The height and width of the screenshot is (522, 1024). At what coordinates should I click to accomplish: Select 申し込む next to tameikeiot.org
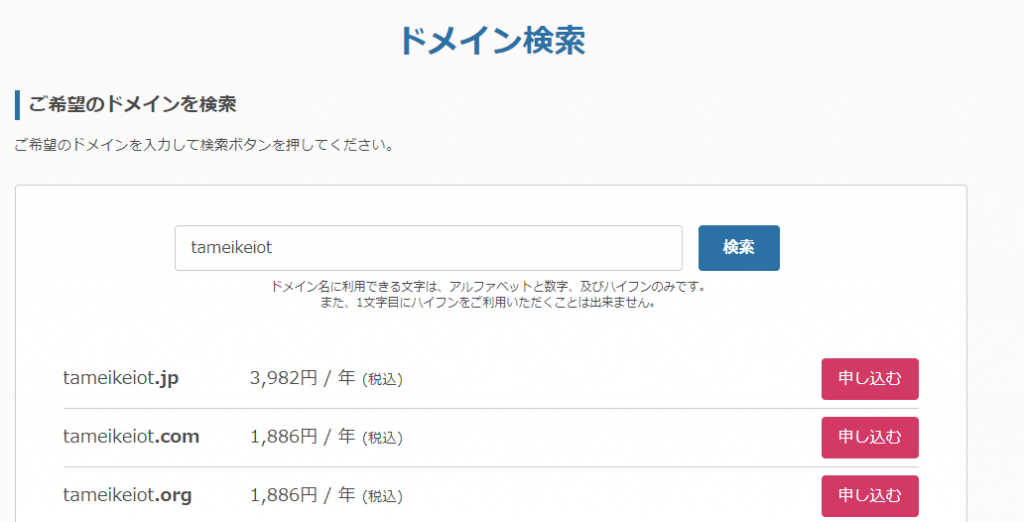click(x=870, y=495)
